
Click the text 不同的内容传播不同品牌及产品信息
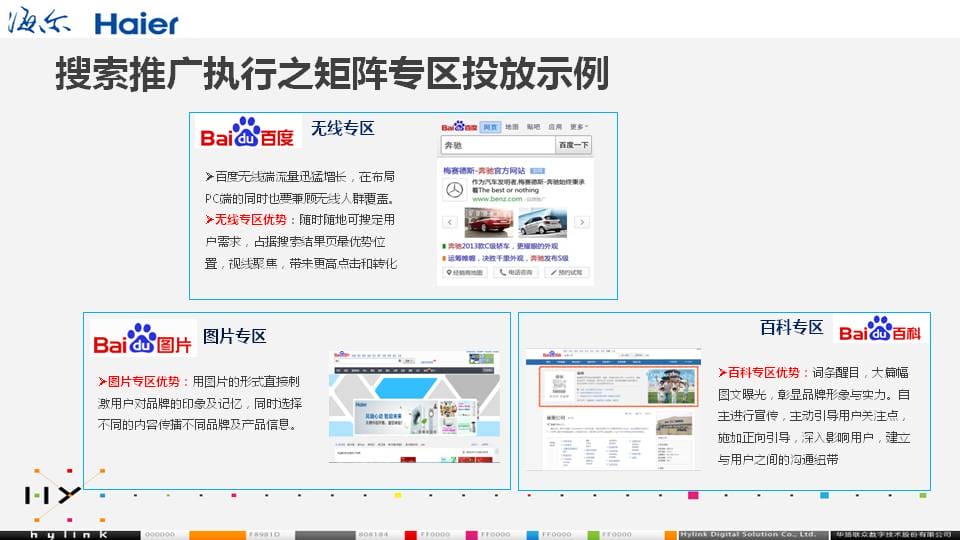(197, 424)
